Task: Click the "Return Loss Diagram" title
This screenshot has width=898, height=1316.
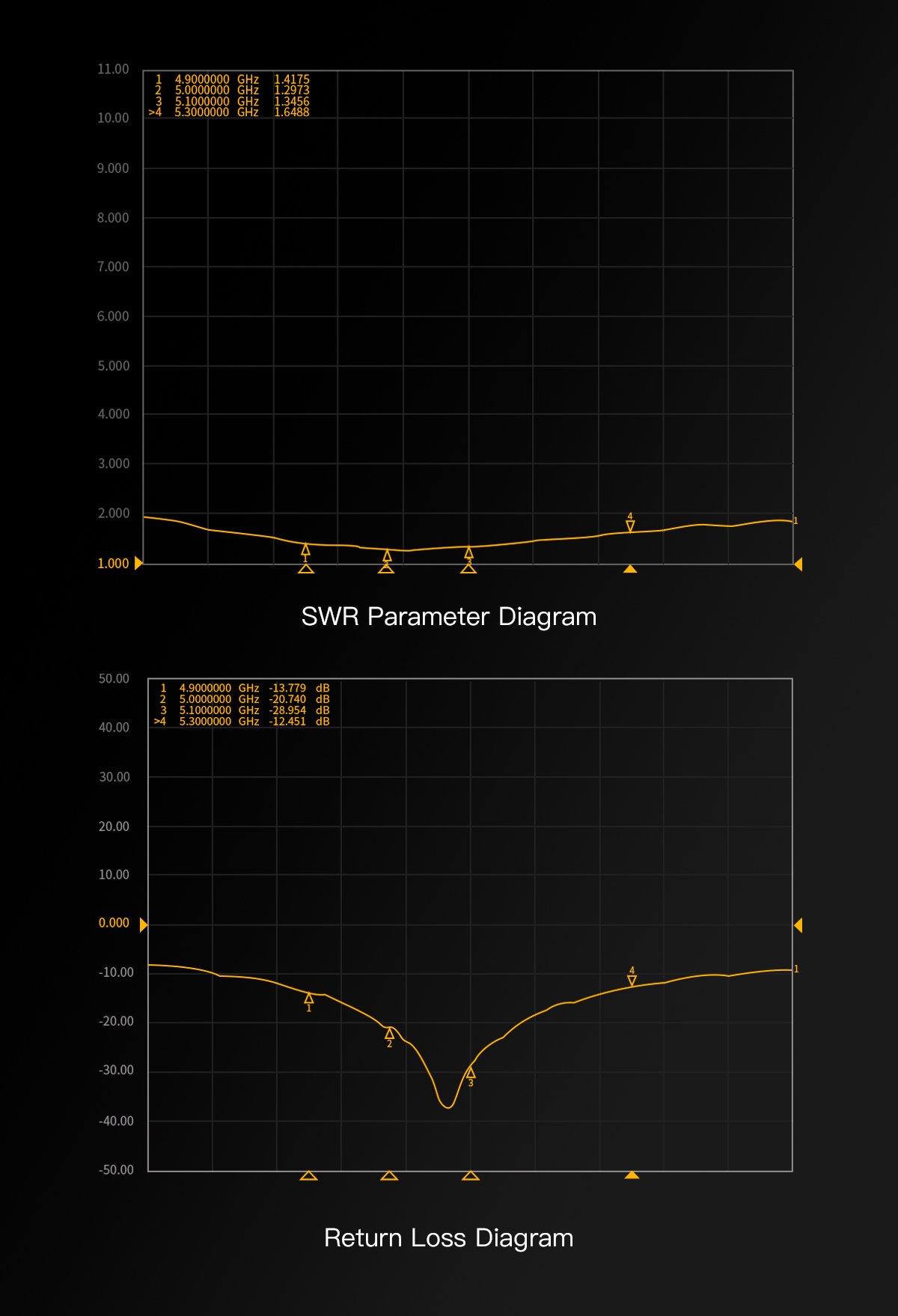Action: pyautogui.click(x=449, y=1238)
